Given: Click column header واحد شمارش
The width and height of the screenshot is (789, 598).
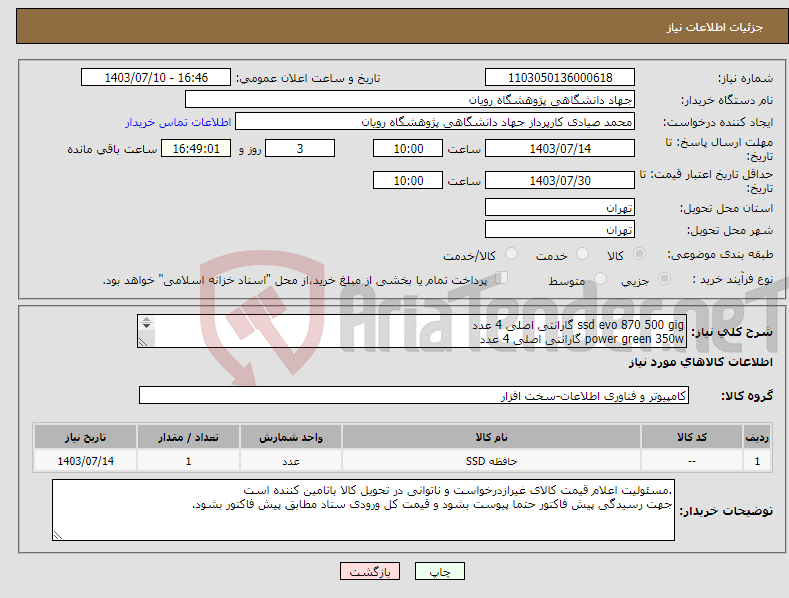Looking at the screenshot, I should (291, 437).
